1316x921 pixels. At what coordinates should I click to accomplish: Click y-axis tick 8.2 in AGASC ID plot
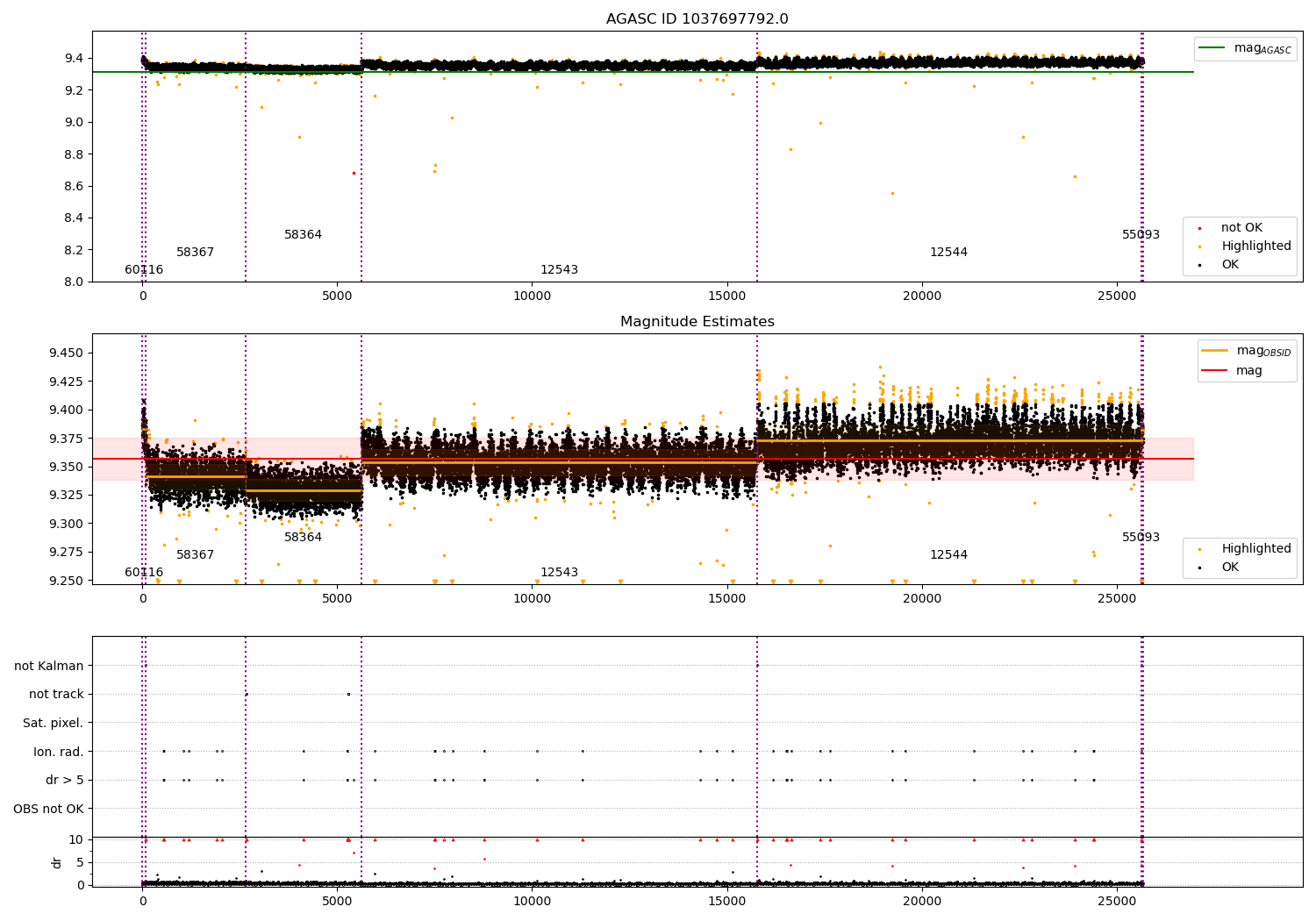click(x=74, y=250)
